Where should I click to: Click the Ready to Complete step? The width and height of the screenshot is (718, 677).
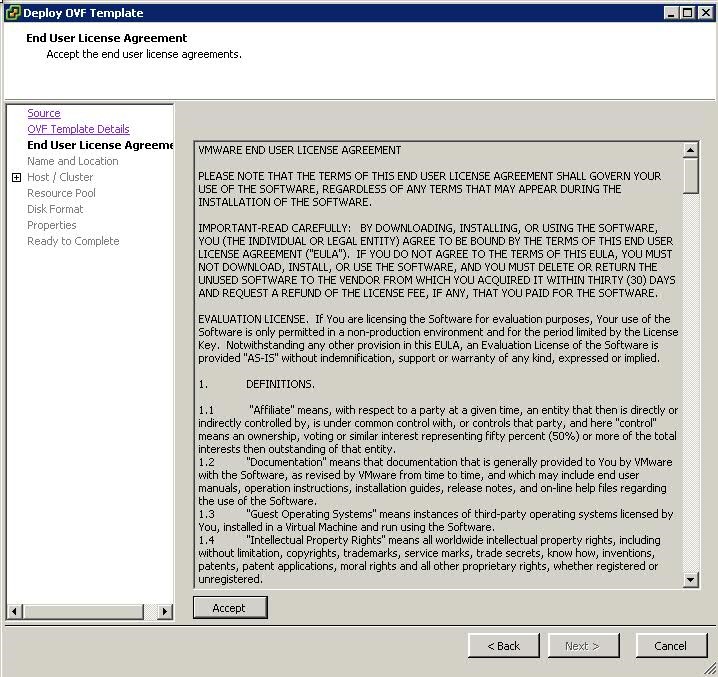[x=73, y=241]
